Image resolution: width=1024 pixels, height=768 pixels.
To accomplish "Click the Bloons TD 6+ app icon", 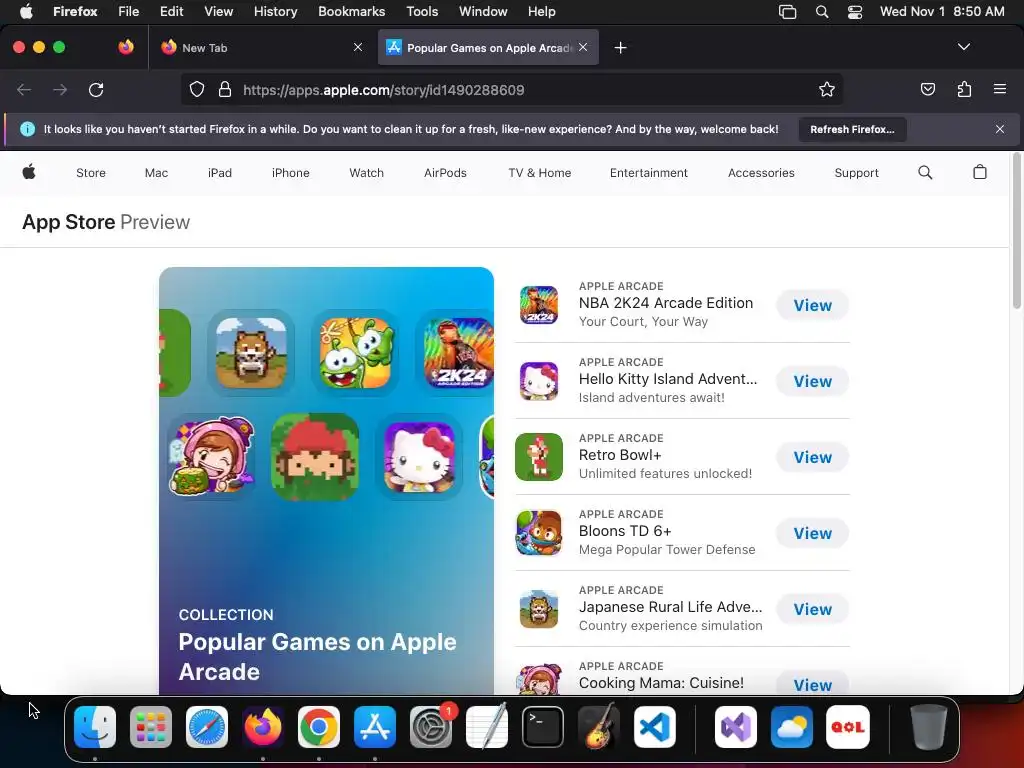I will 539,533.
